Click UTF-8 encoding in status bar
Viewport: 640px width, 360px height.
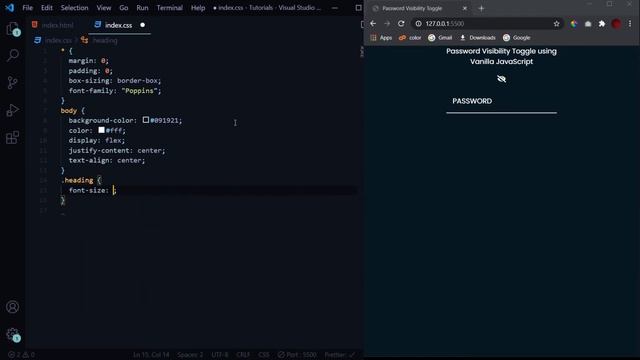pyautogui.click(x=220, y=355)
